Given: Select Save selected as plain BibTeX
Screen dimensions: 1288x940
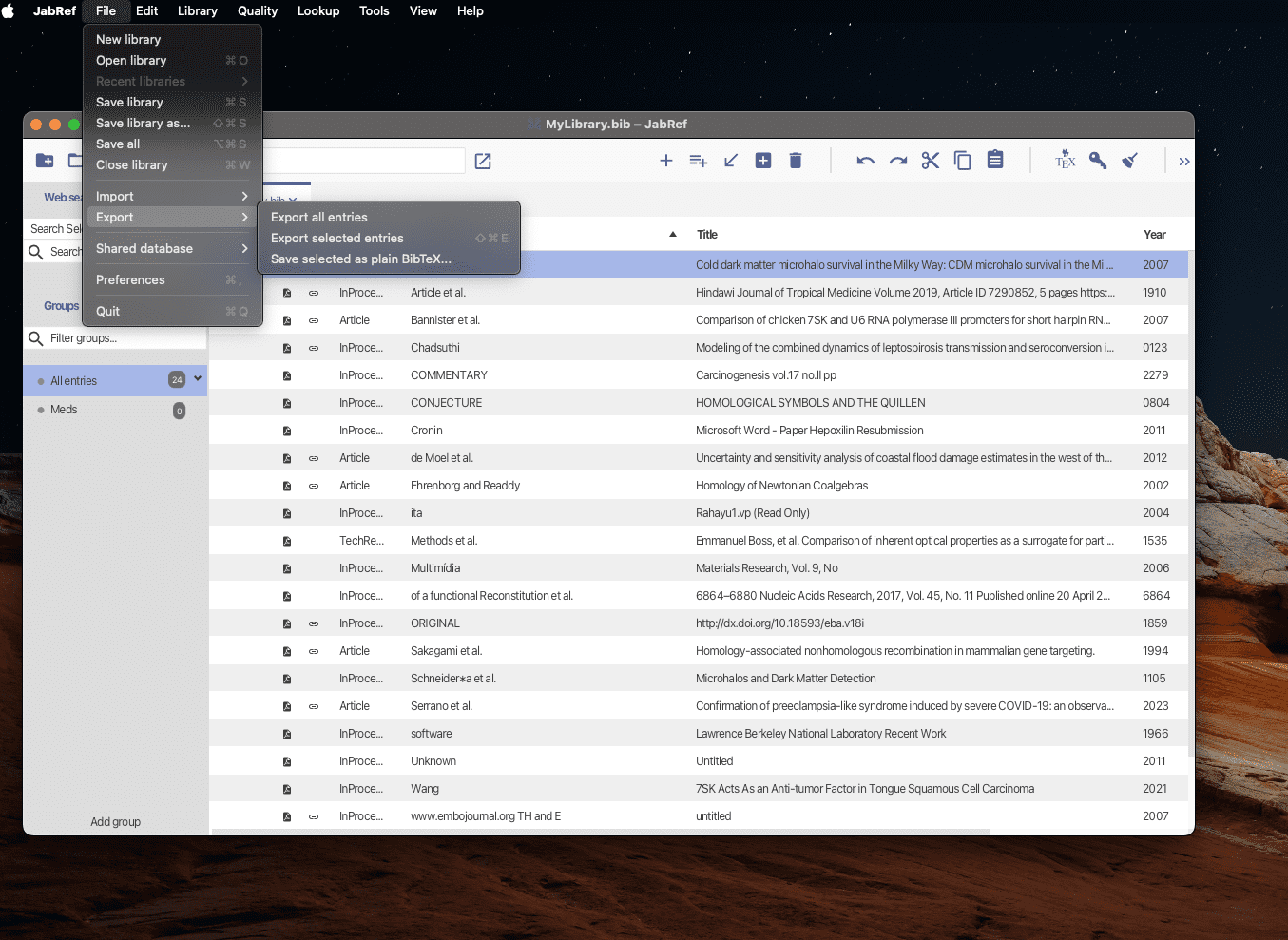Looking at the screenshot, I should [x=360, y=259].
